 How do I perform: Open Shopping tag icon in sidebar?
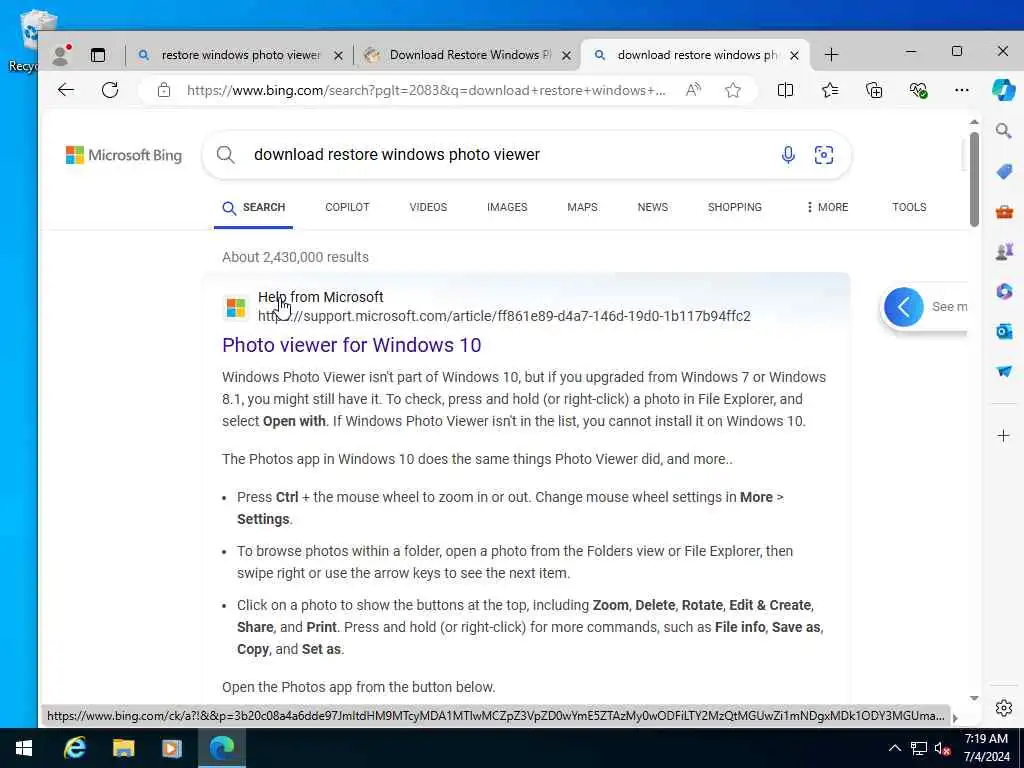pyautogui.click(x=1004, y=172)
